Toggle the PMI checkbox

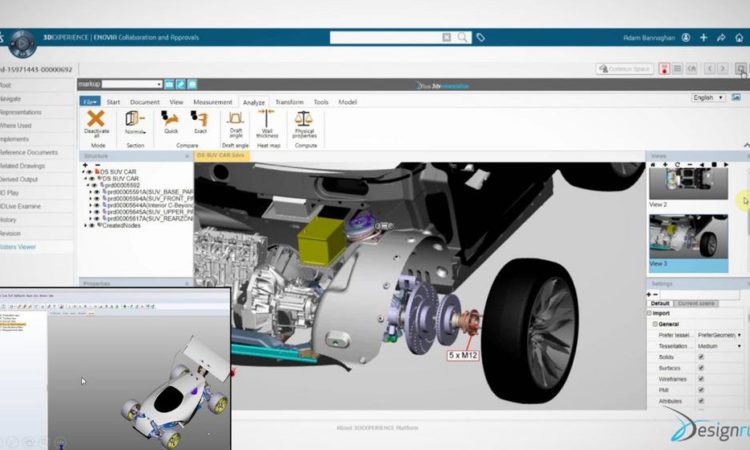tap(701, 390)
